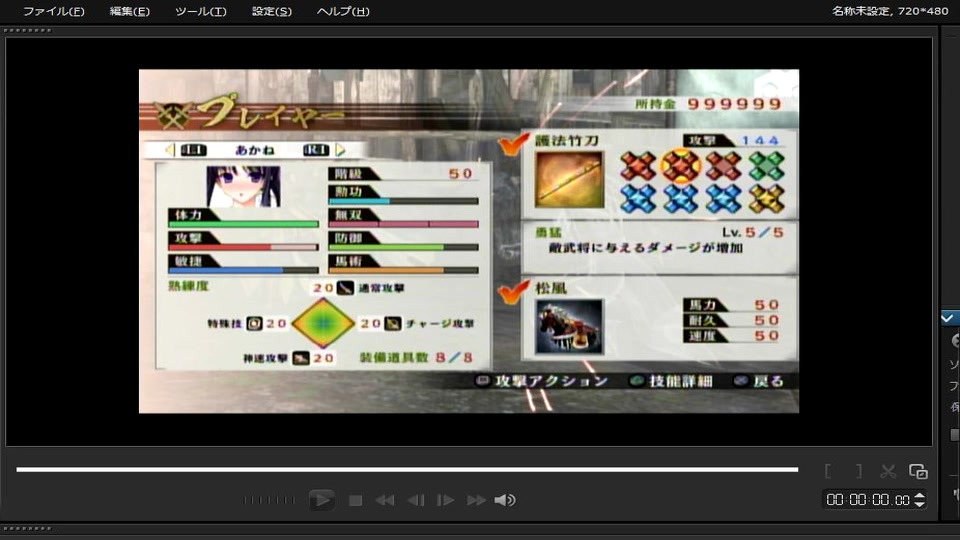This screenshot has width=960, height=540.
Task: Jump to the end with the fast-forward button
Action: [476, 500]
